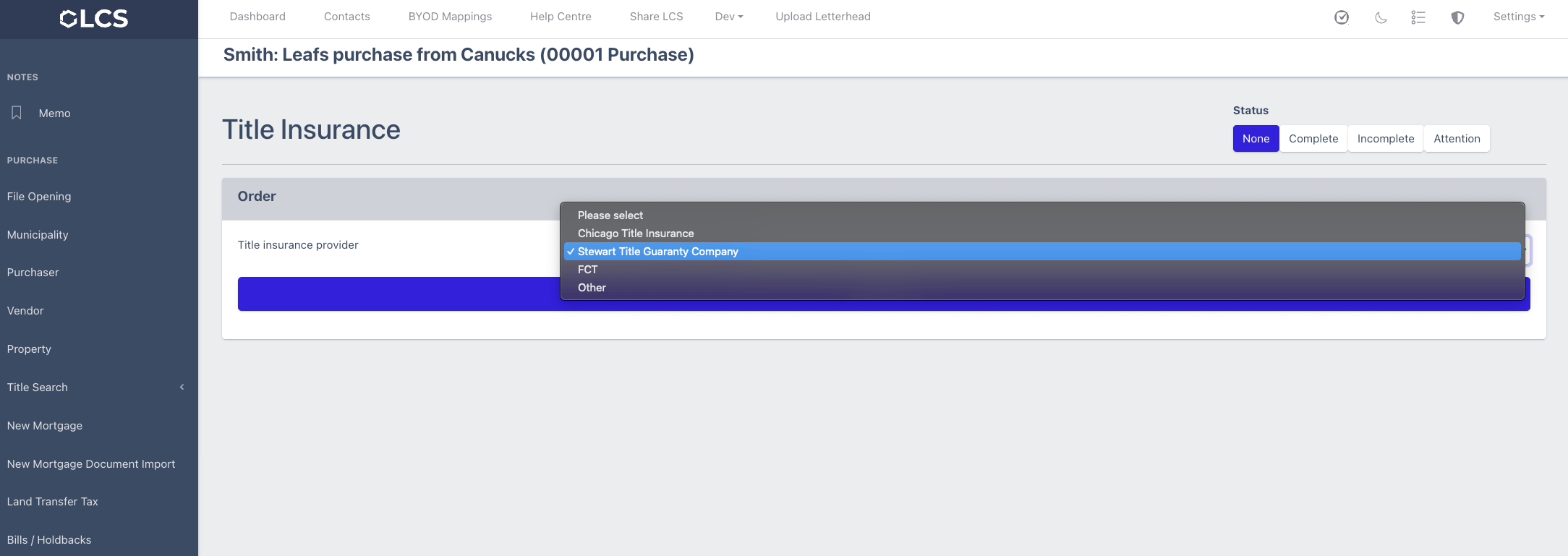
Task: Open the checkmark clock icon in top bar
Action: coord(1342,17)
